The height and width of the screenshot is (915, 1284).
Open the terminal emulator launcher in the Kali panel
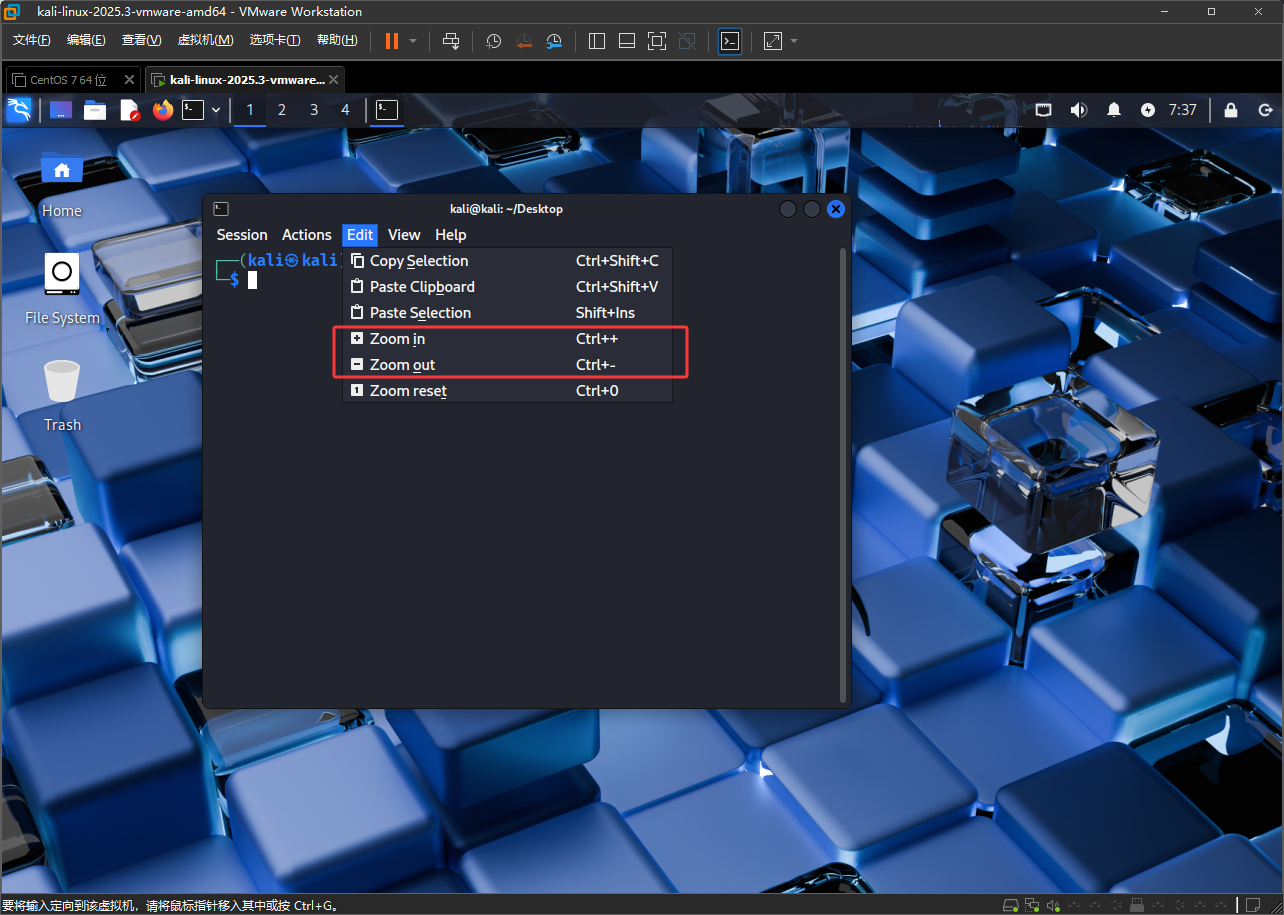(x=193, y=110)
